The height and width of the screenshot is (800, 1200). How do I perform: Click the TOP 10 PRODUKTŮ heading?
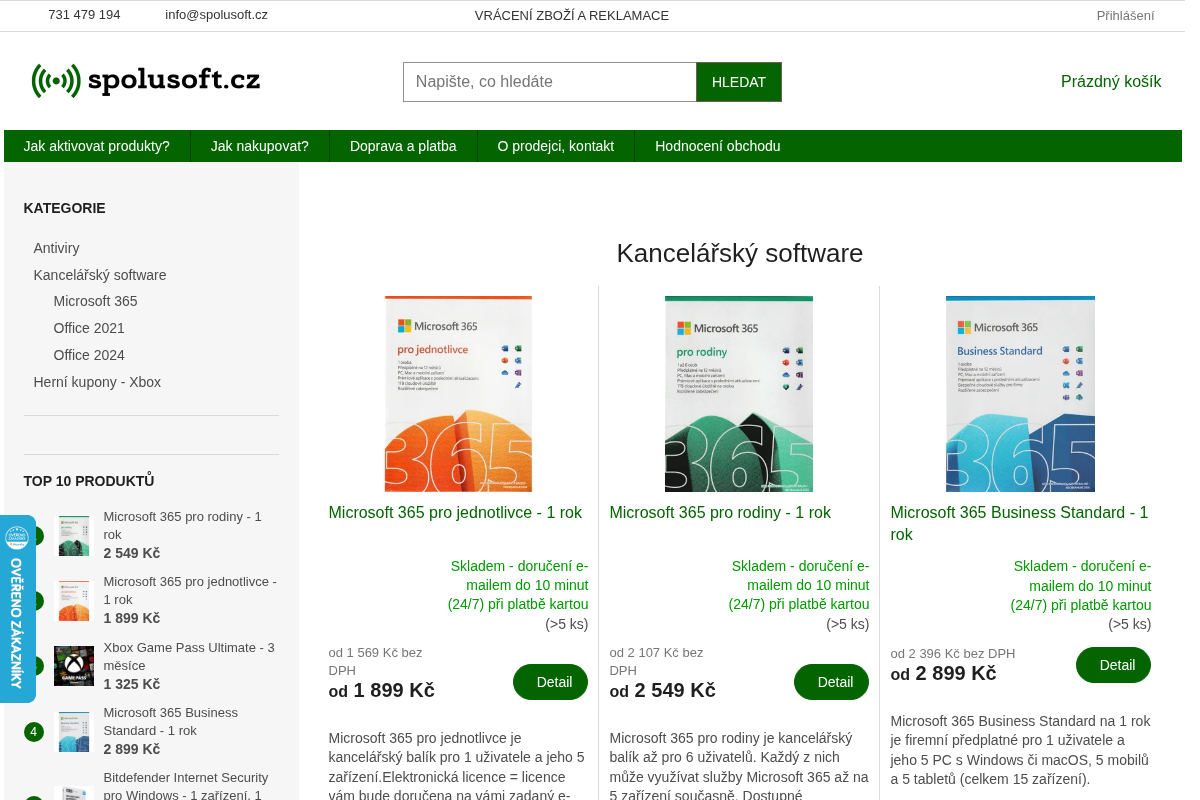[89, 481]
